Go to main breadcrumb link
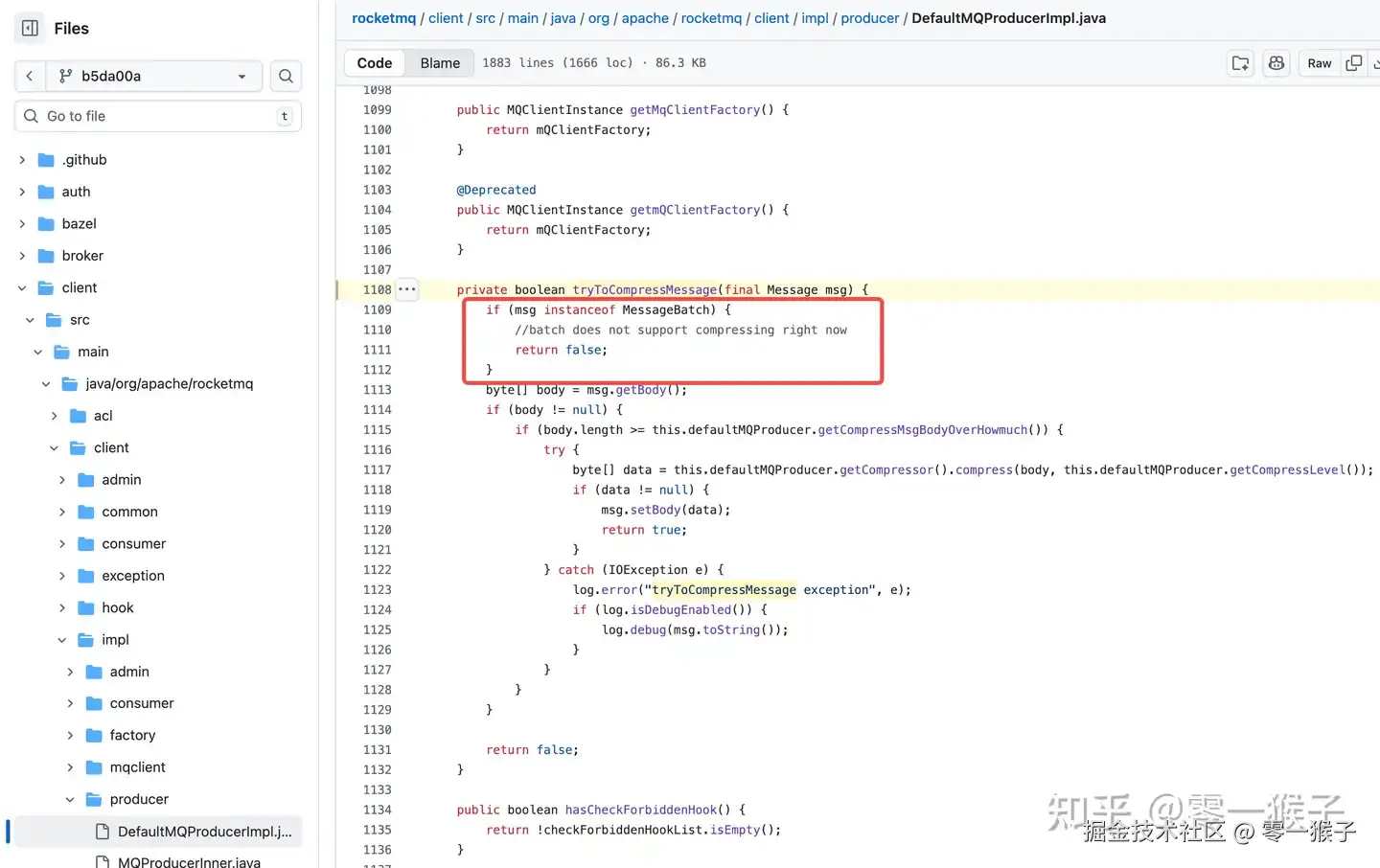The height and width of the screenshot is (868, 1380). pyautogui.click(x=523, y=18)
